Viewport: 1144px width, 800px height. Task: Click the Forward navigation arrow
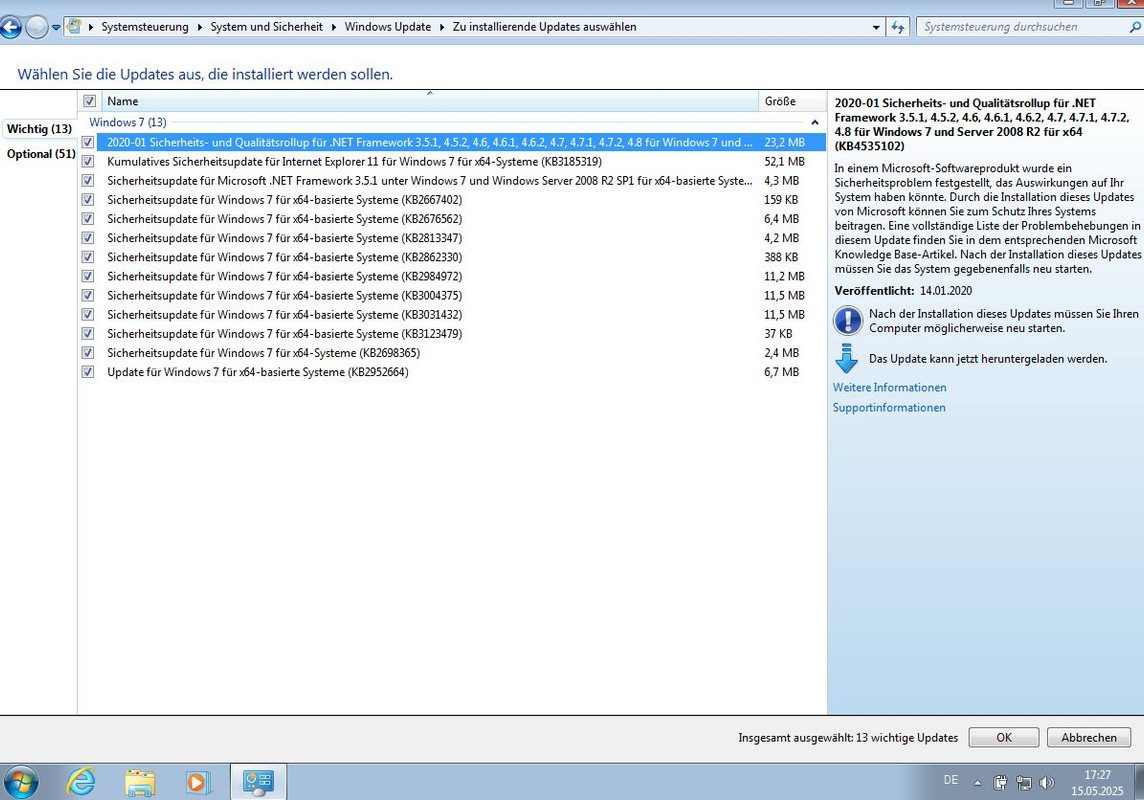36,27
